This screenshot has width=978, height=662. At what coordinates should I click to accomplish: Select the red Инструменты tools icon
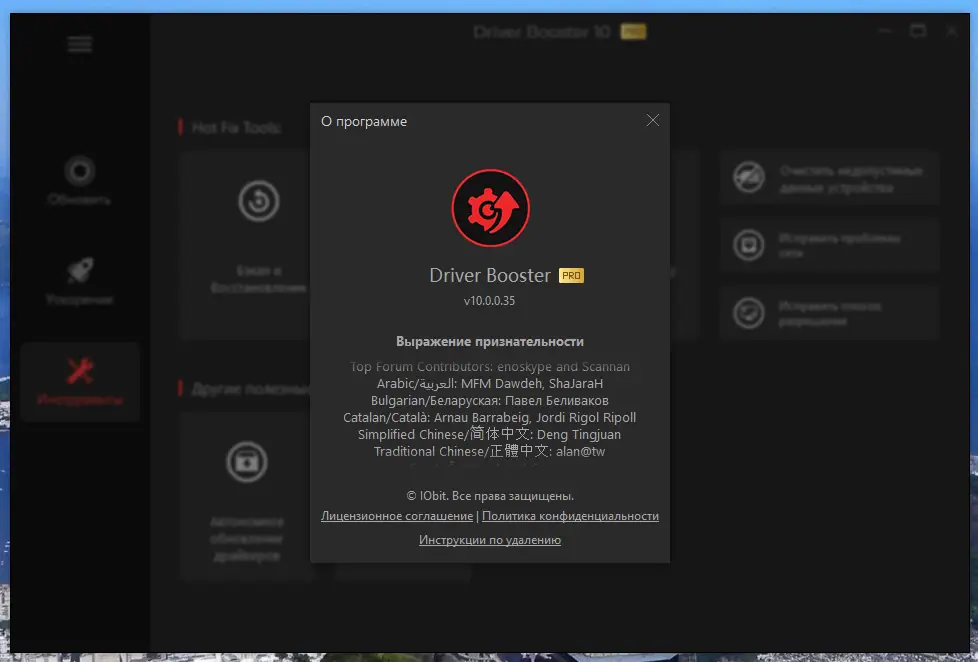(79, 368)
